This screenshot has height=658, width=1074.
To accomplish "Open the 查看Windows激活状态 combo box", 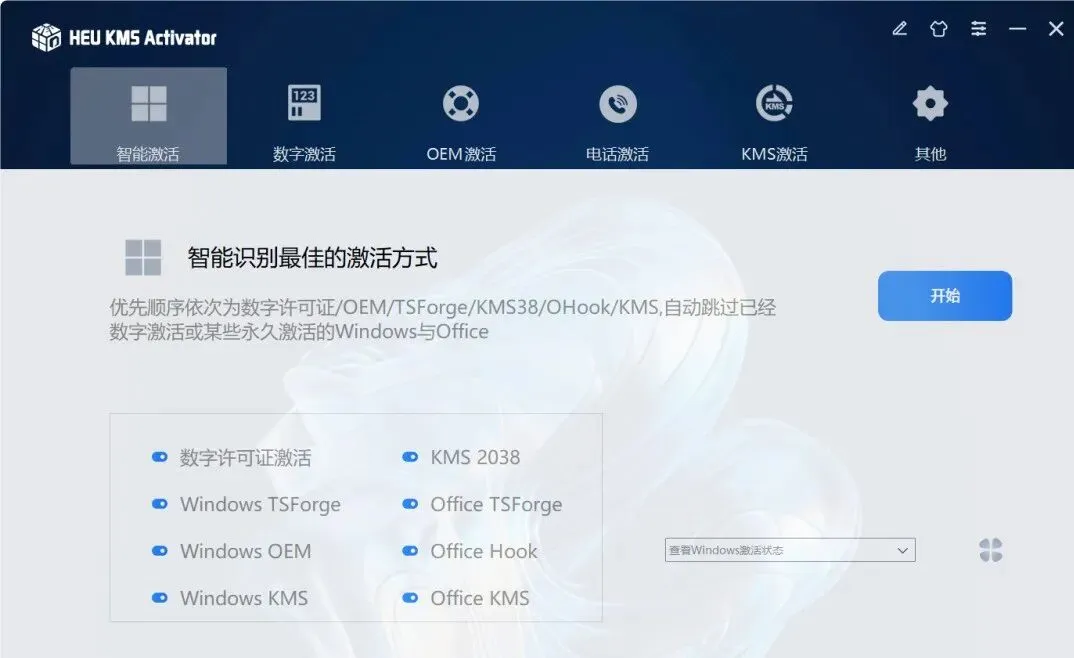I will [790, 550].
